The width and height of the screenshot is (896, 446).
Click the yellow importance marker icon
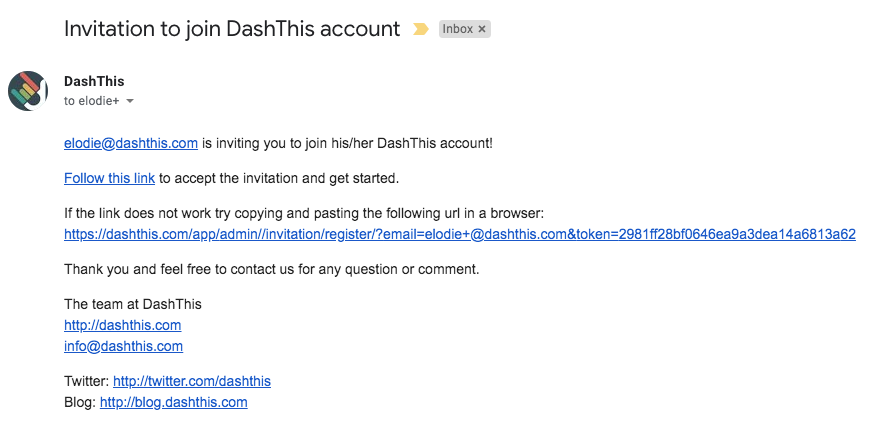pos(421,29)
